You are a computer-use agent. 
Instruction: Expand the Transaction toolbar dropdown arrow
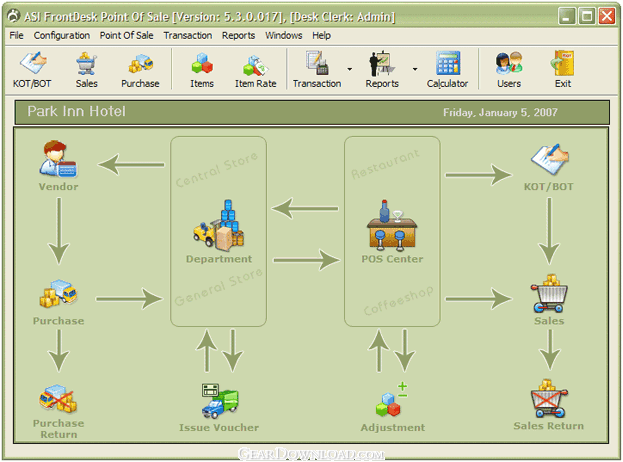click(x=350, y=69)
